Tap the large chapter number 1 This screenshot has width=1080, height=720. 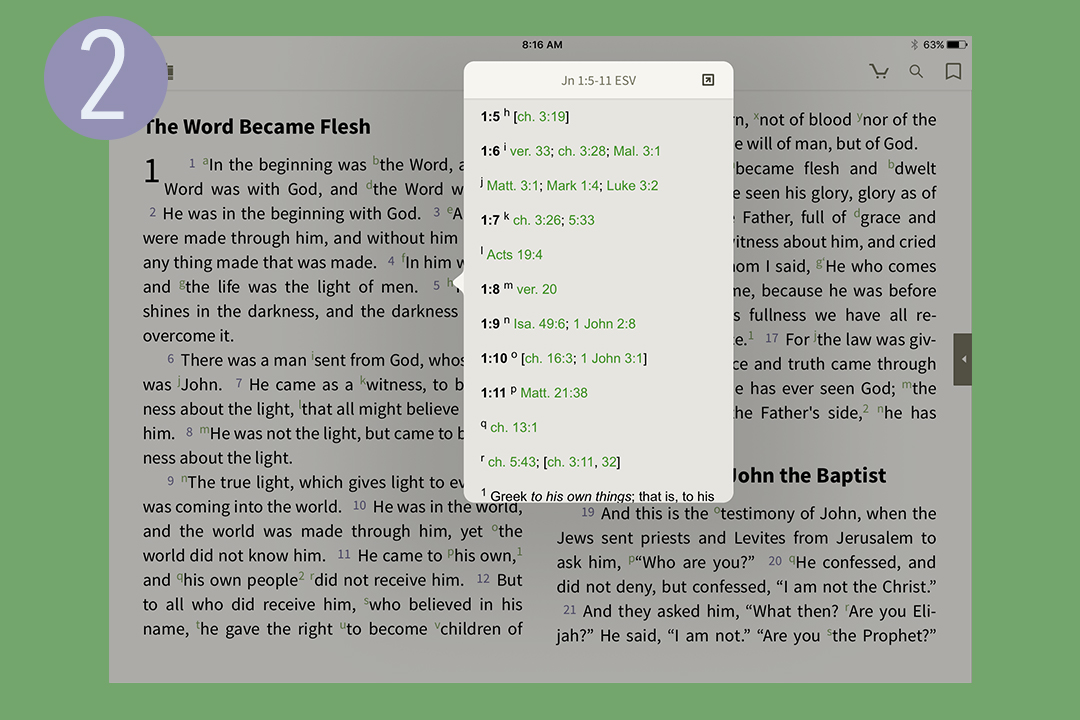point(152,171)
